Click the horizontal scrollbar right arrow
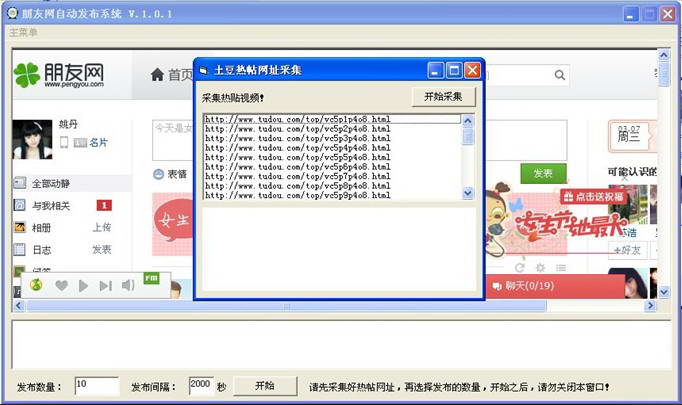Image resolution: width=682 pixels, height=405 pixels. click(x=650, y=306)
